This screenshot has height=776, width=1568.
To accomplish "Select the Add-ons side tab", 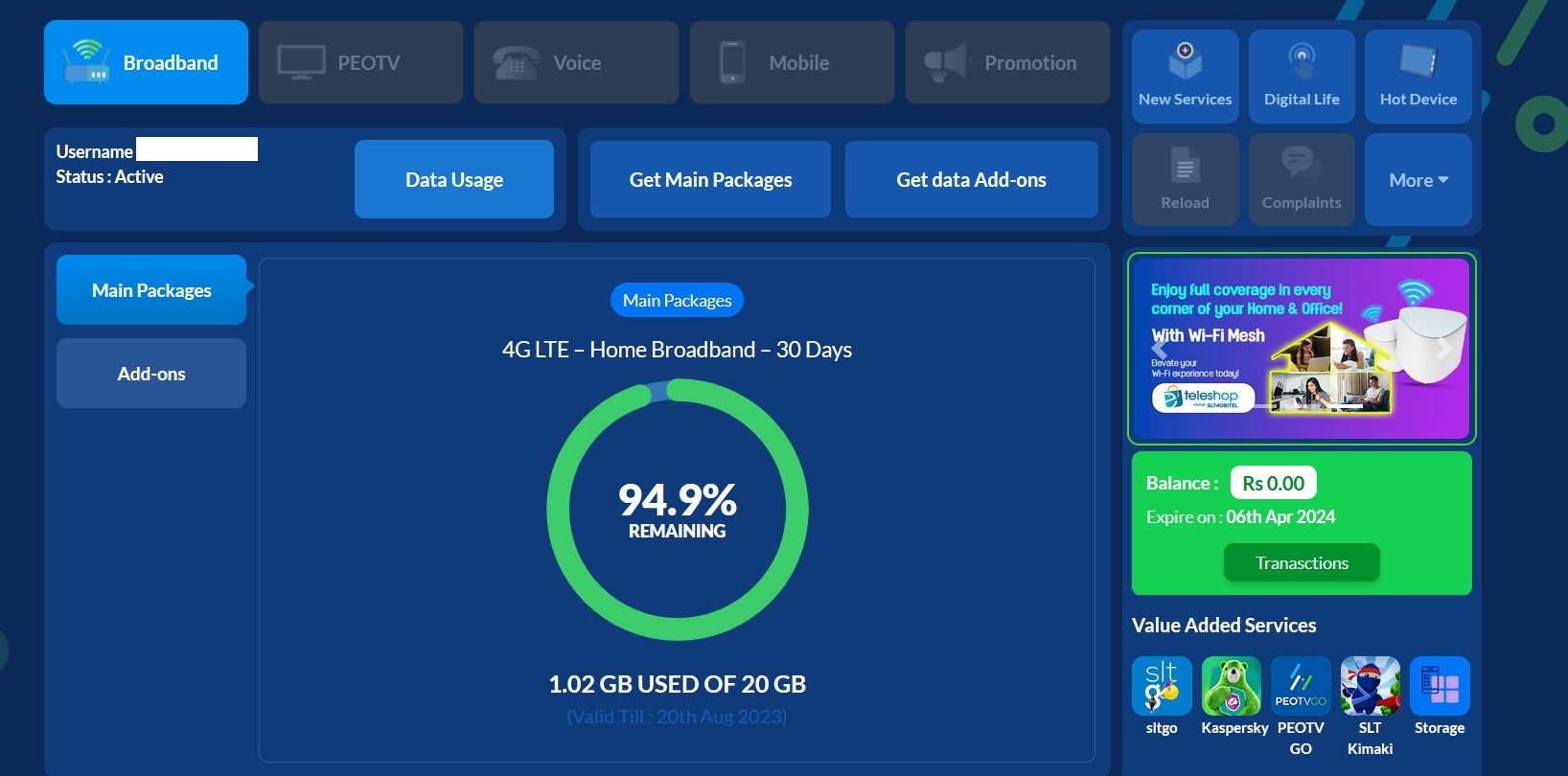I will click(151, 374).
